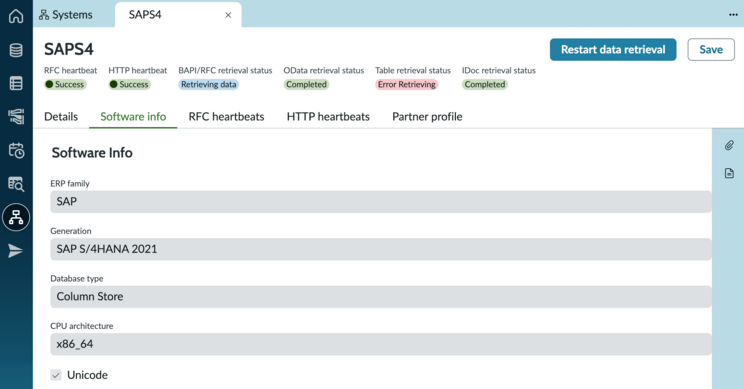The height and width of the screenshot is (389, 744).
Task: Click the RFC heartbeat Success badge
Action: click(65, 84)
